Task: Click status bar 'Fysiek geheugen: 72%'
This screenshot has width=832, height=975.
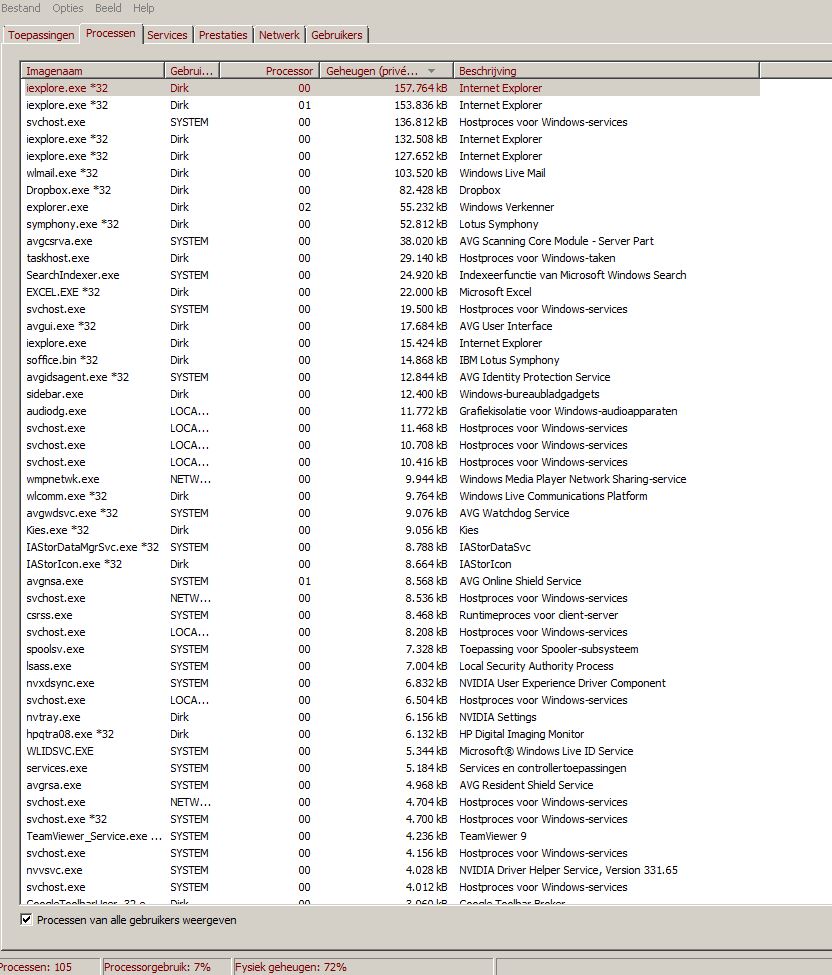Action: tap(290, 967)
